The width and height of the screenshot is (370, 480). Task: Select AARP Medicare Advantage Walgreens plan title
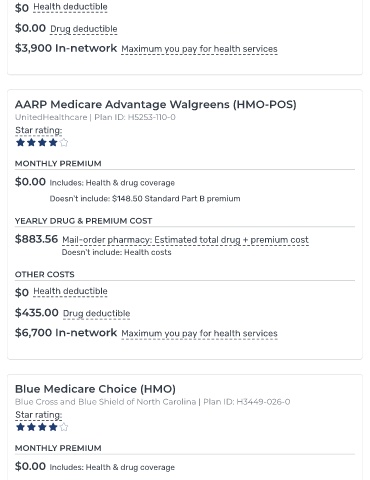pos(156,104)
